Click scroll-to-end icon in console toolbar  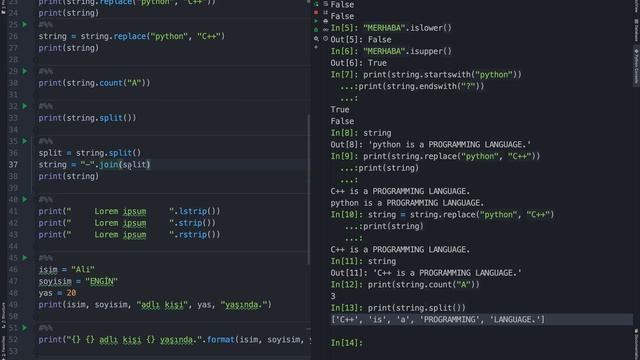(x=326, y=13)
